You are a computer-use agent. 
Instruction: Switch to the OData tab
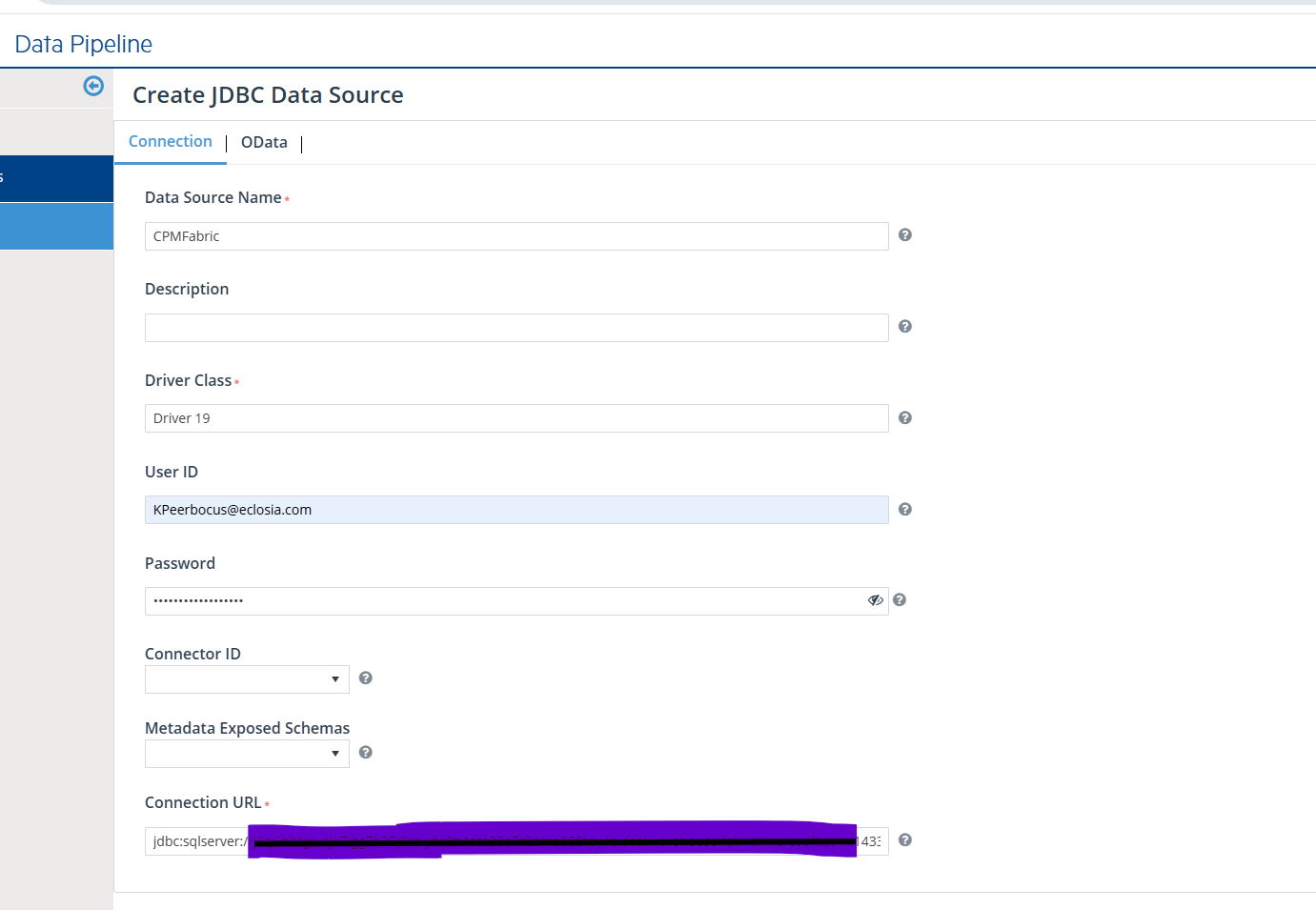point(264,142)
